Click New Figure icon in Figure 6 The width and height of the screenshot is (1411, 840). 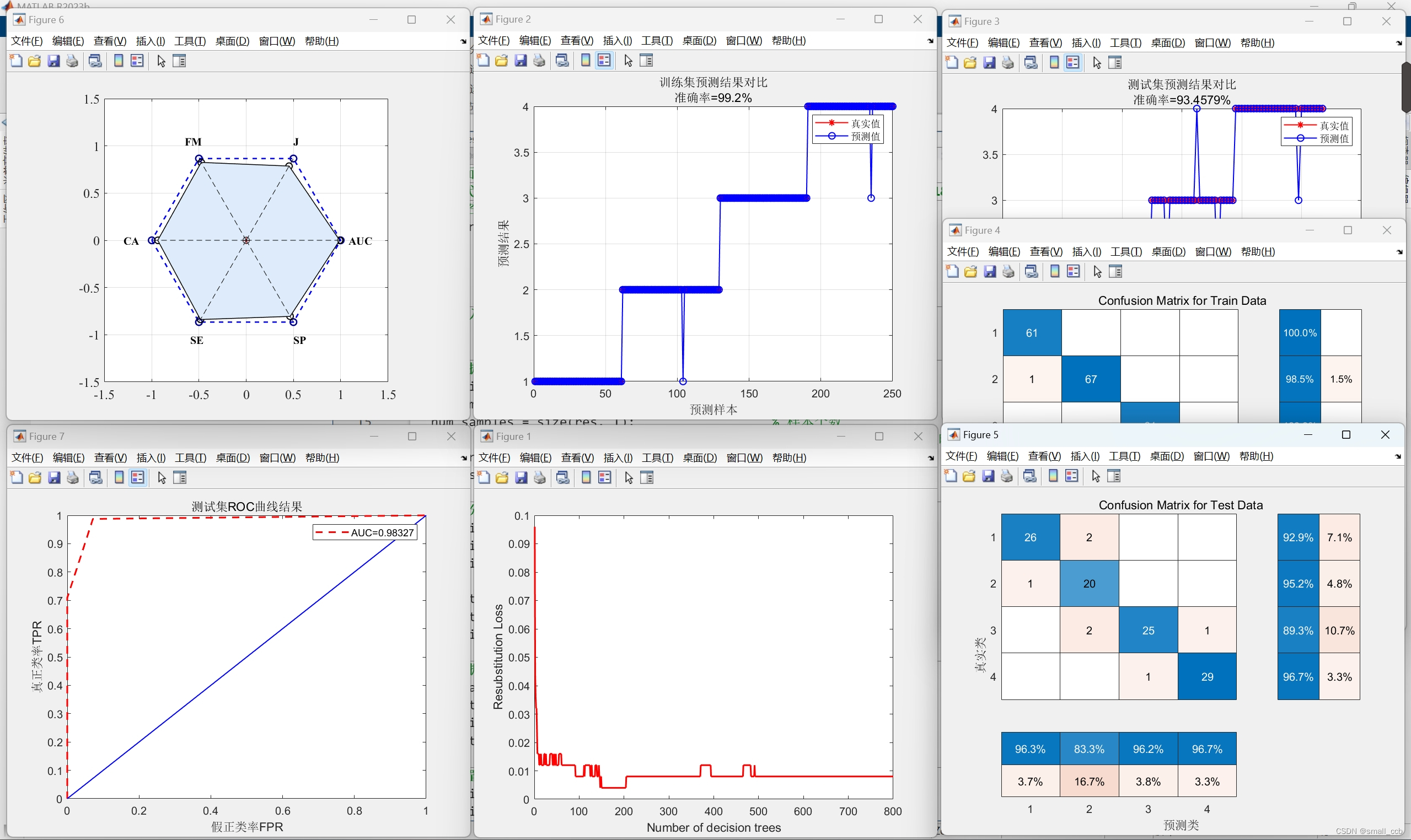coord(16,61)
